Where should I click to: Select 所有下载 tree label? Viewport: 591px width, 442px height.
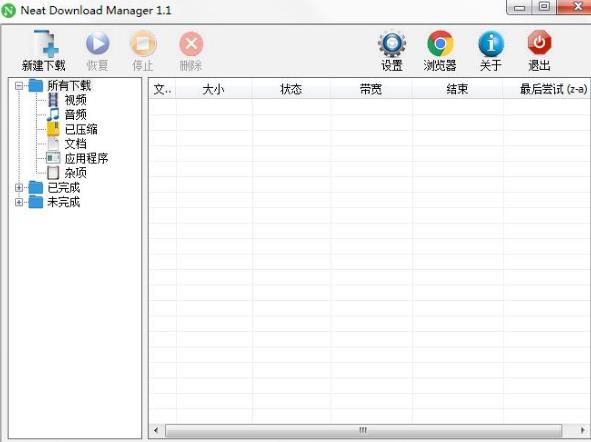pyautogui.click(x=69, y=86)
